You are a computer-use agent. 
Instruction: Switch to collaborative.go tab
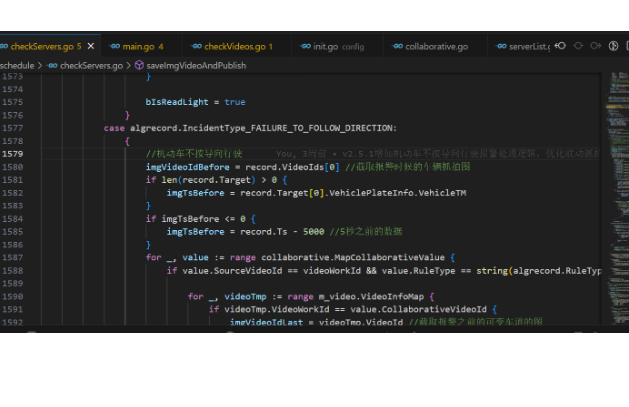436,46
